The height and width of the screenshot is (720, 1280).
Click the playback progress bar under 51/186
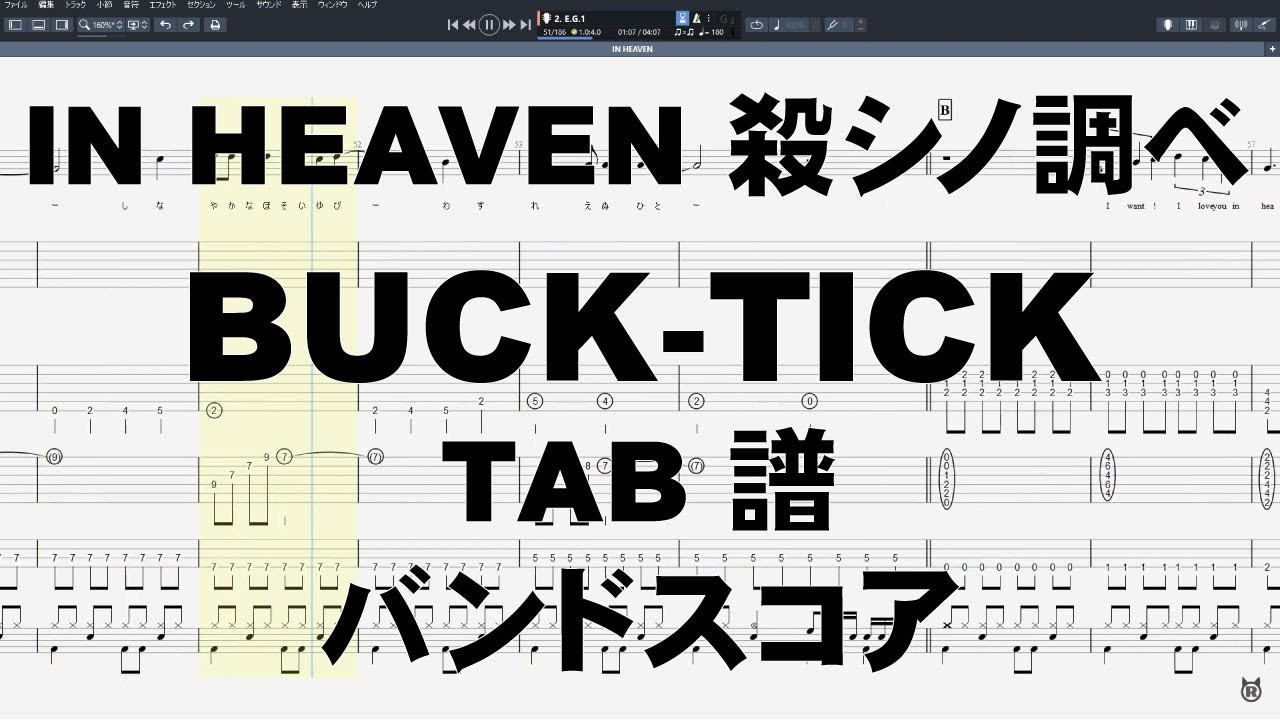565,39
